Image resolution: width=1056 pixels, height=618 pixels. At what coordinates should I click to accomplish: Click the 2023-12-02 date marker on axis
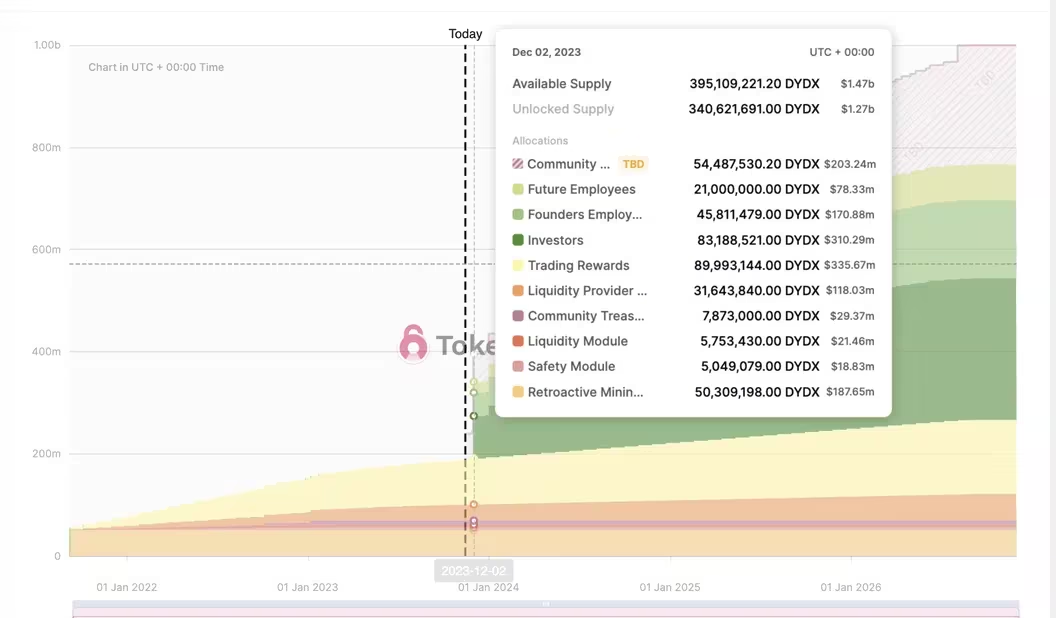point(474,571)
